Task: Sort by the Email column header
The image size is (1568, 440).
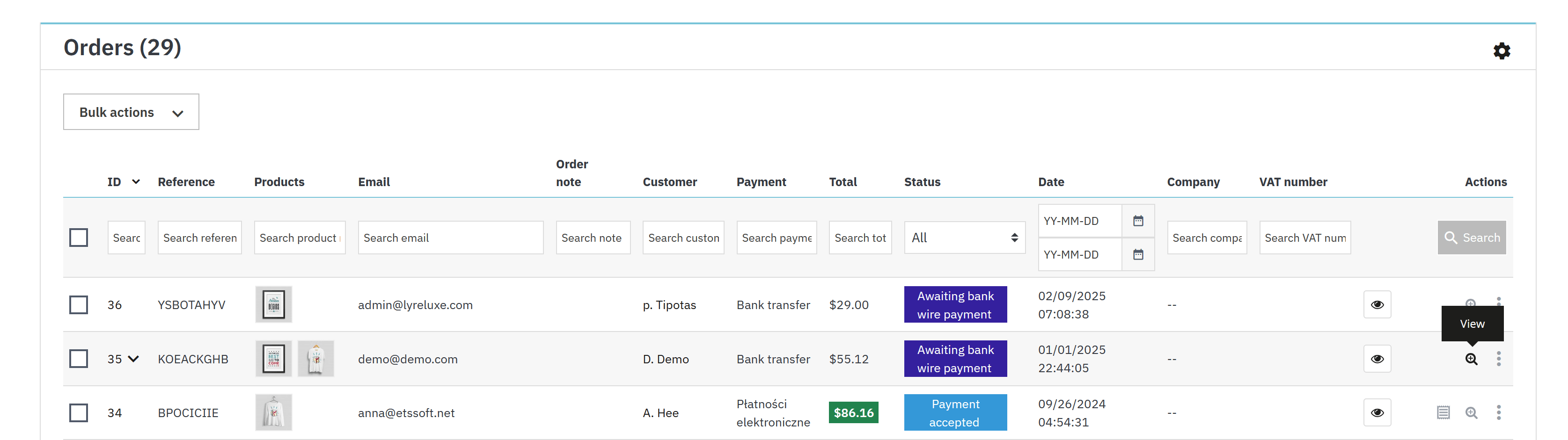Action: coord(374,182)
